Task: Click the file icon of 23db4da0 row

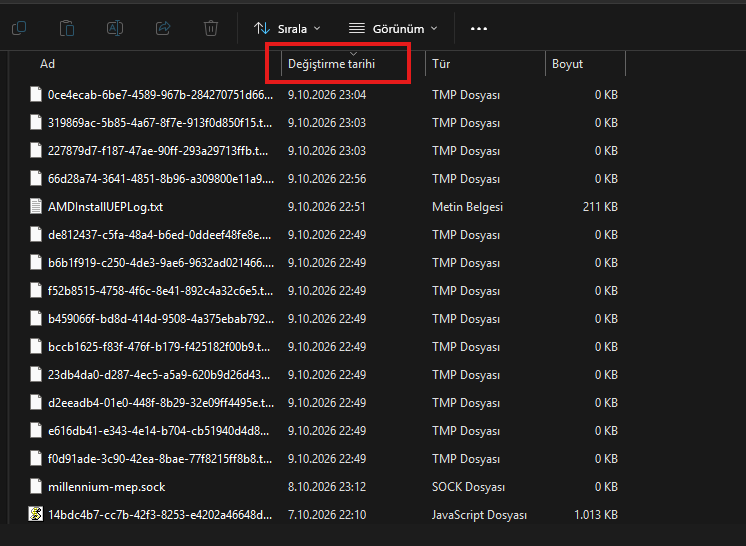Action: click(36, 374)
